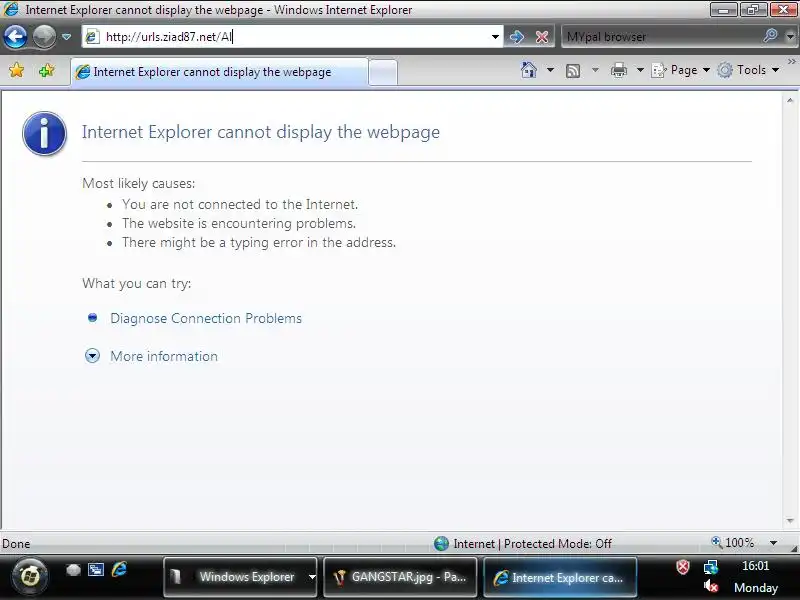This screenshot has width=800, height=600.
Task: Click the blue information icon
Action: coord(44,133)
